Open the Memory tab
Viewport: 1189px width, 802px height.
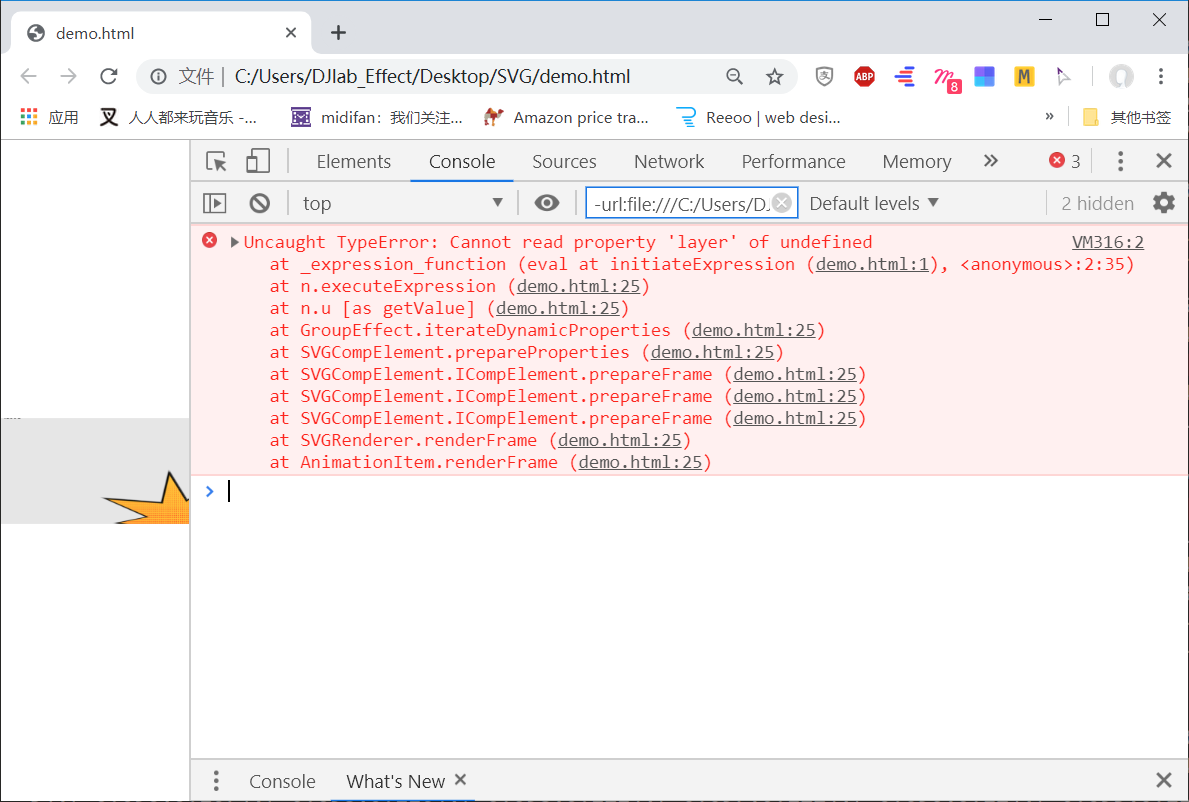click(917, 161)
